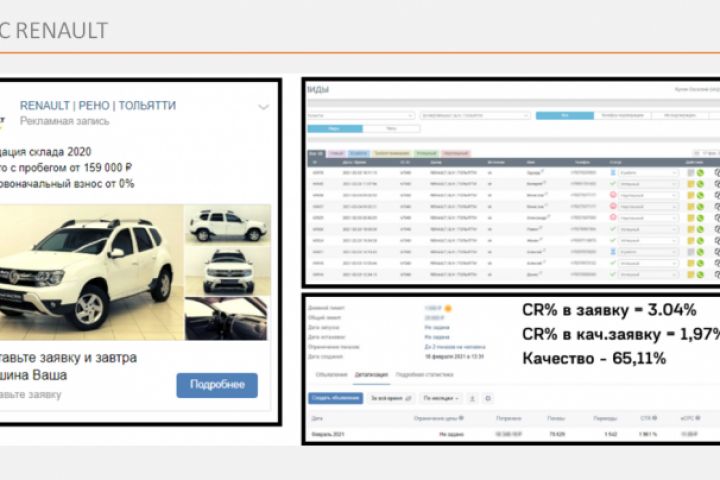720x480 pixels.
Task: Open the car interior thumbnail
Action: [x=226, y=319]
